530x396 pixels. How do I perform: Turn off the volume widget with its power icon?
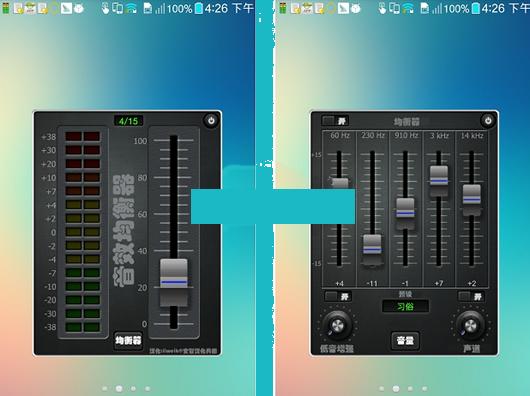[211, 121]
